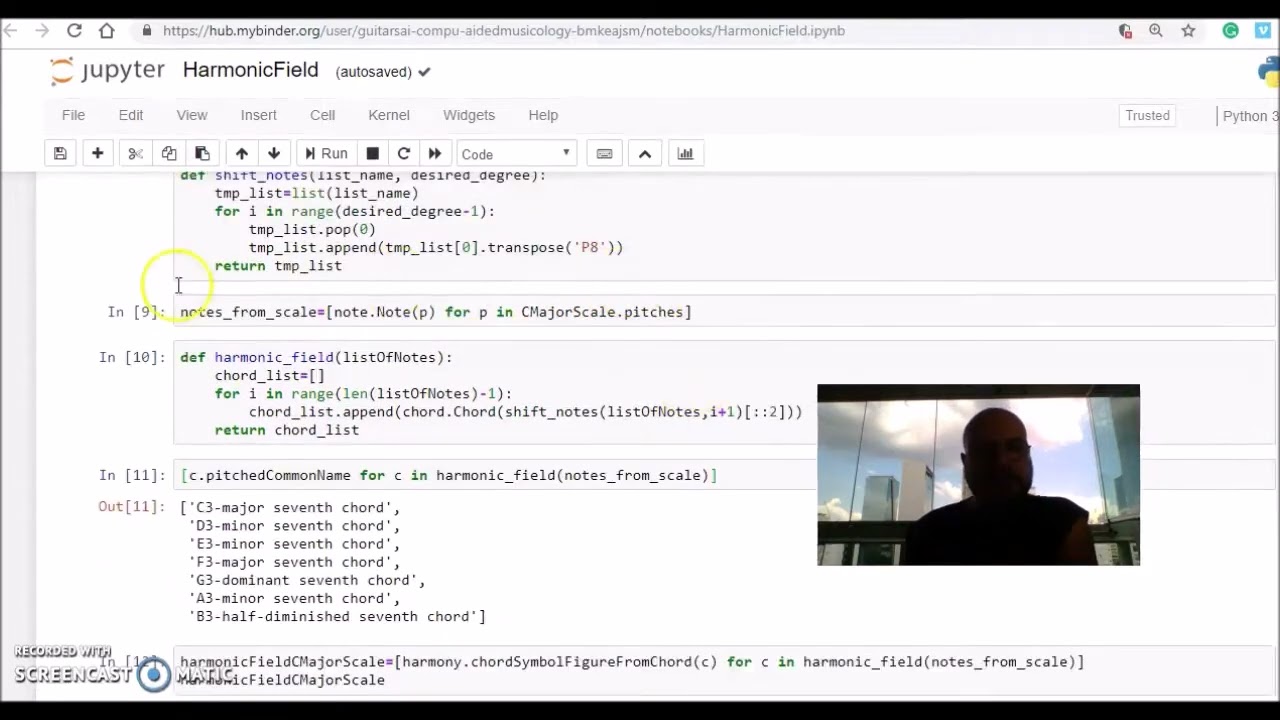Click the Grammarly extension icon
Image resolution: width=1280 pixels, height=720 pixels.
(x=1231, y=31)
